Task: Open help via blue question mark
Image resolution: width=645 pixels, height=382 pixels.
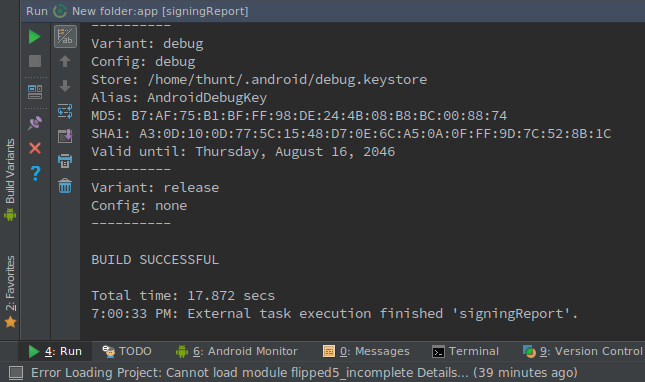Action: coord(35,173)
